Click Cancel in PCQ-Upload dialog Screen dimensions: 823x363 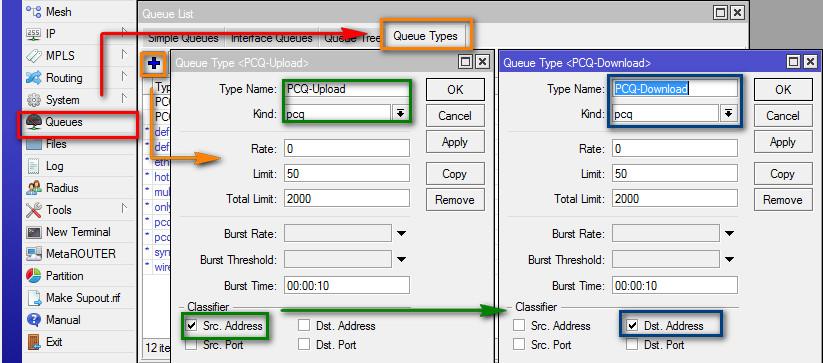click(455, 116)
